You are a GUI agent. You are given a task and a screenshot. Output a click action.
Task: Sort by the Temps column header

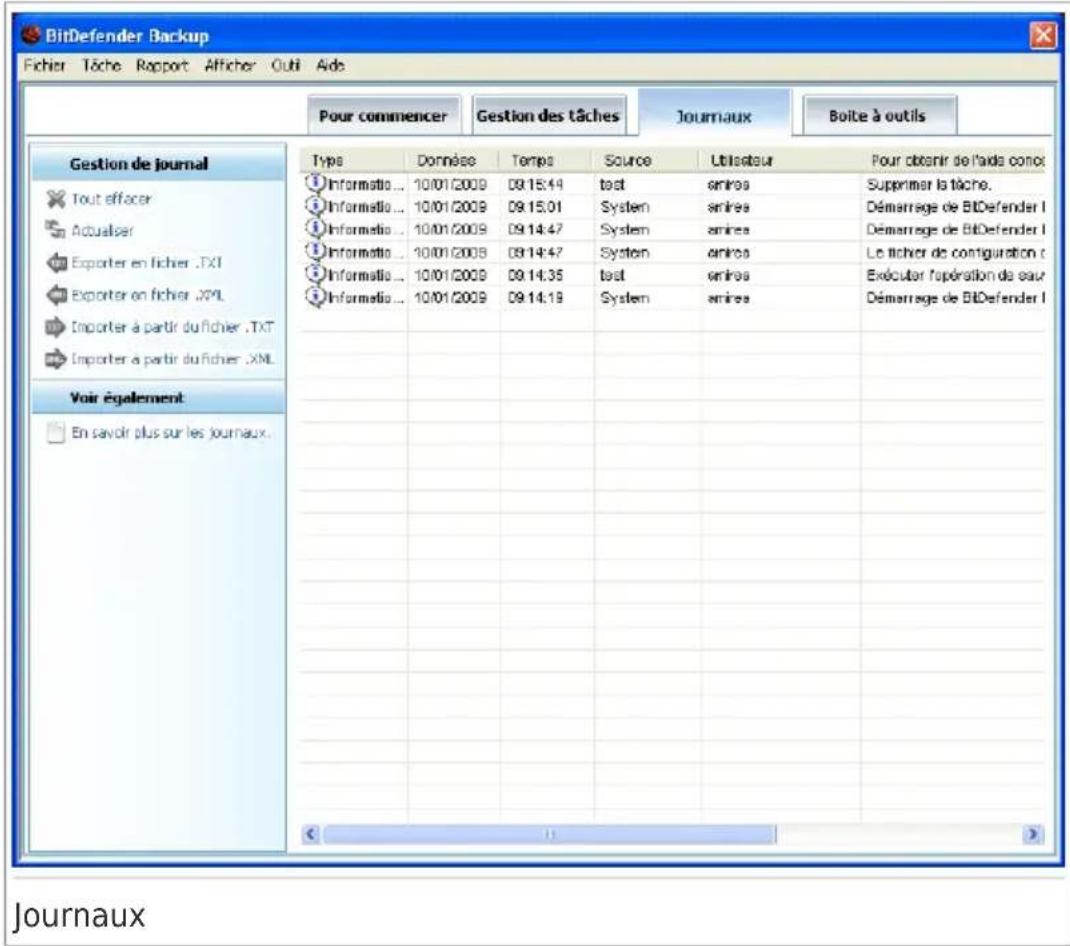[545, 160]
